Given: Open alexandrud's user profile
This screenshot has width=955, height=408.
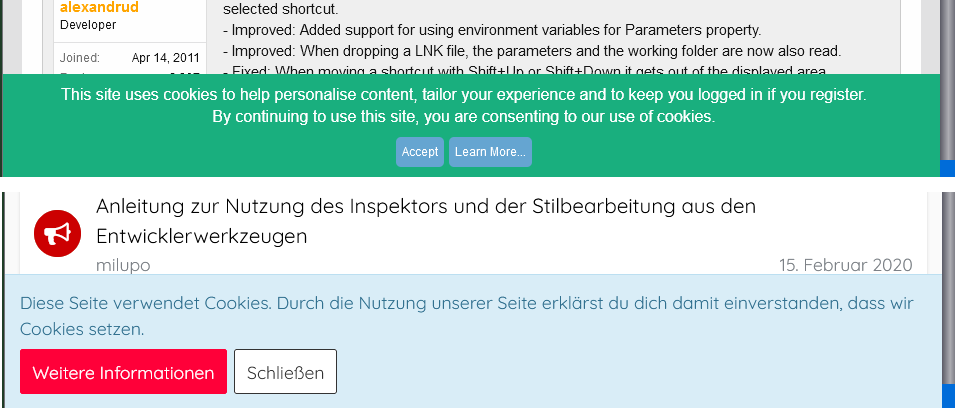Looking at the screenshot, I should click(x=99, y=7).
